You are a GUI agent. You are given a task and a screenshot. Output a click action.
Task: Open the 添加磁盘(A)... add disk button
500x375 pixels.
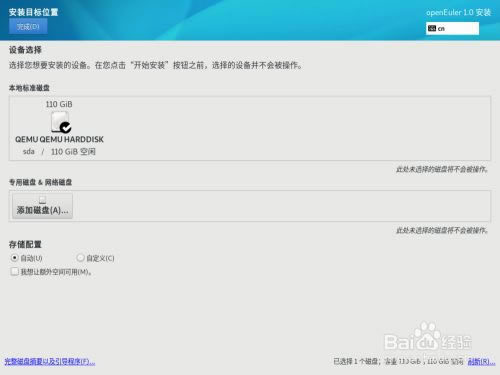42,206
